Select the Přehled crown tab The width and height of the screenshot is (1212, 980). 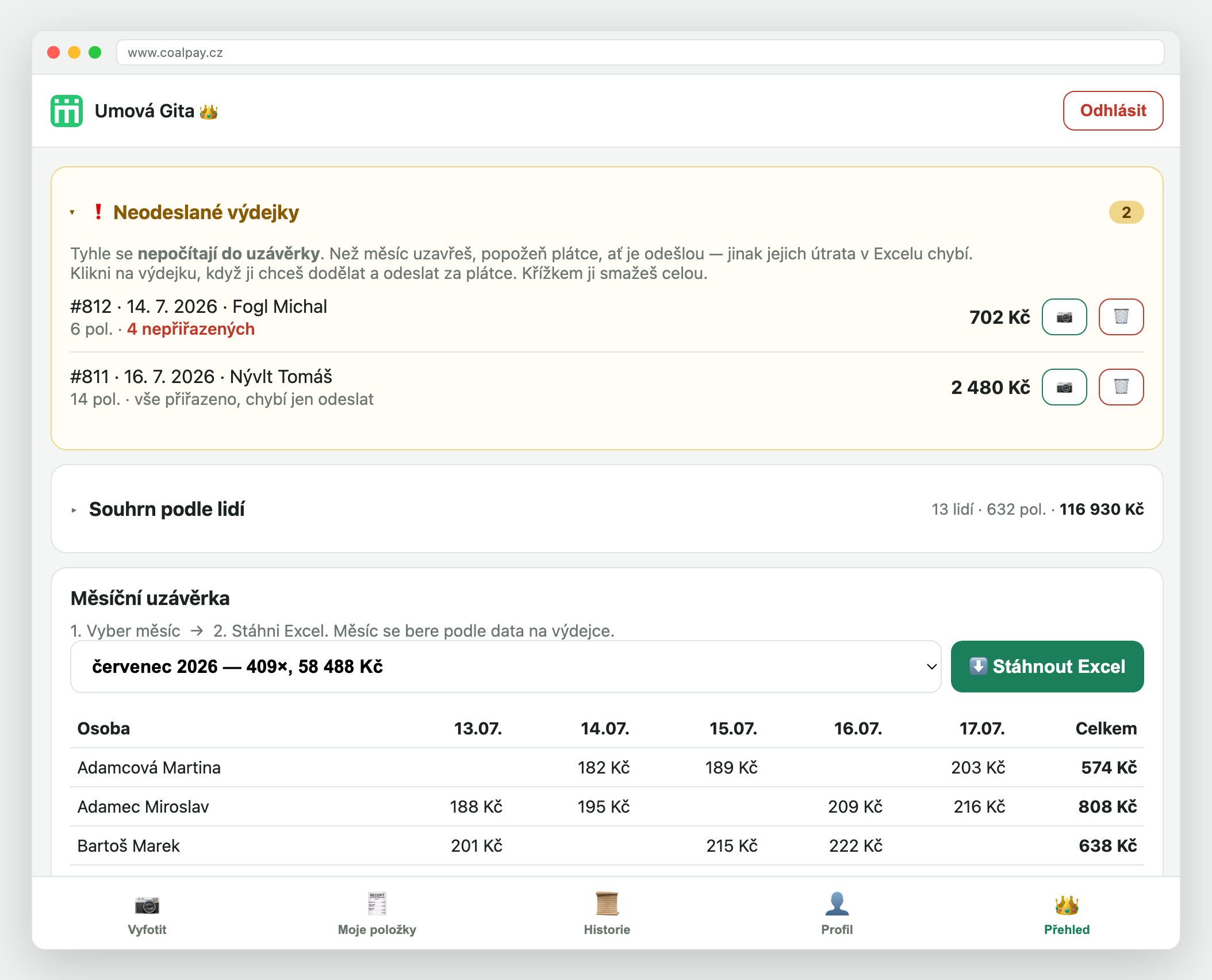pyautogui.click(x=1067, y=914)
